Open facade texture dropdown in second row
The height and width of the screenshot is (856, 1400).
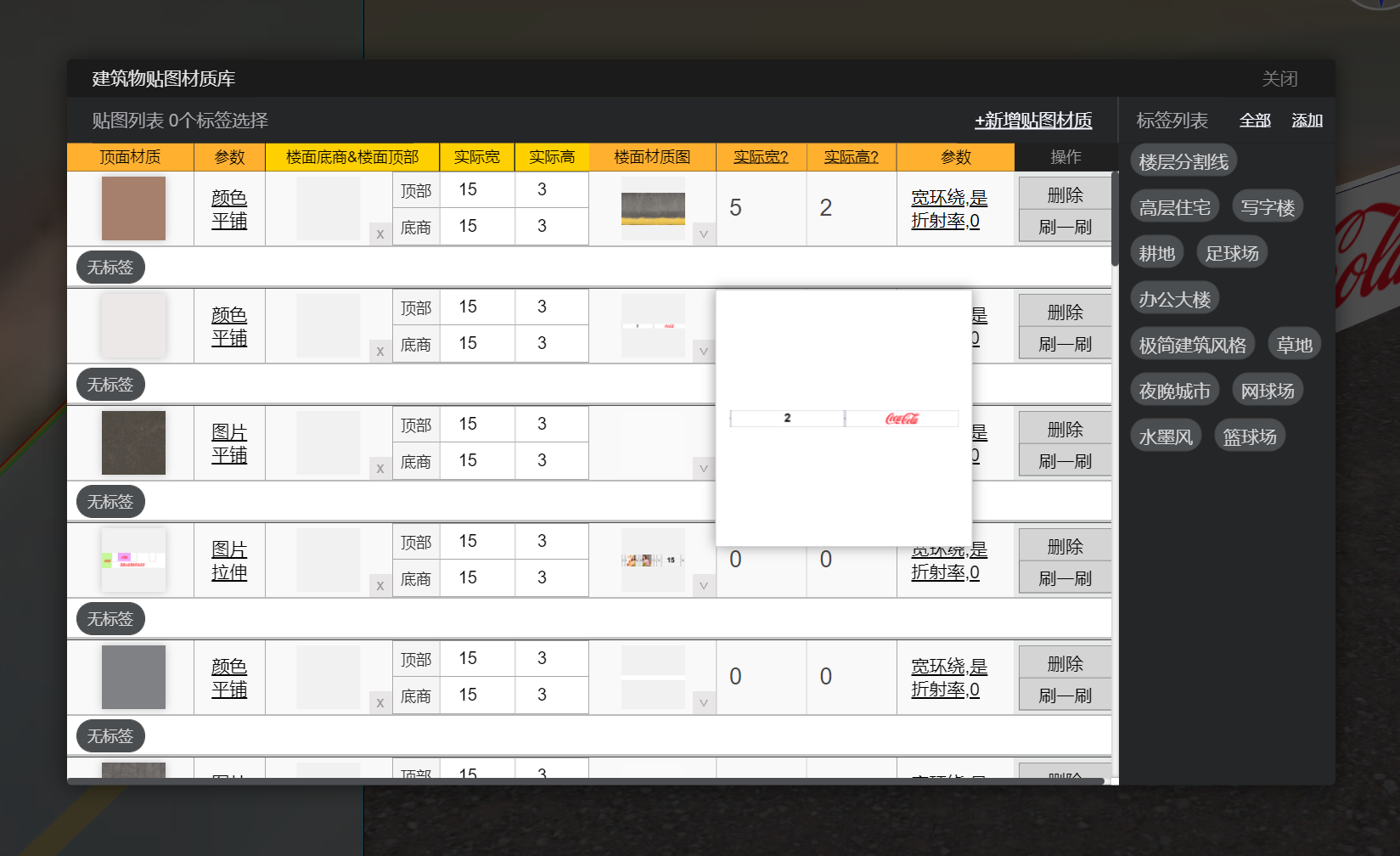703,351
